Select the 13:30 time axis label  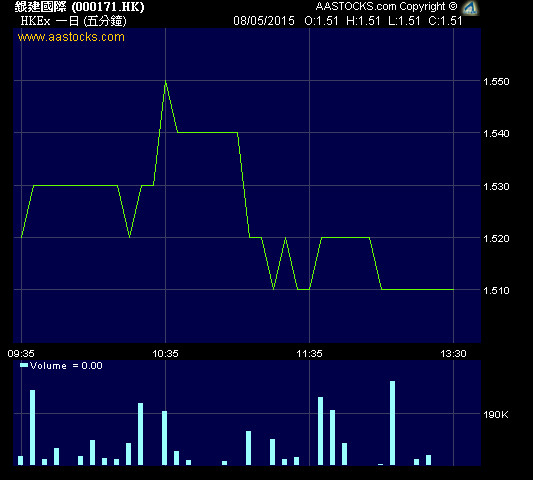click(x=453, y=354)
